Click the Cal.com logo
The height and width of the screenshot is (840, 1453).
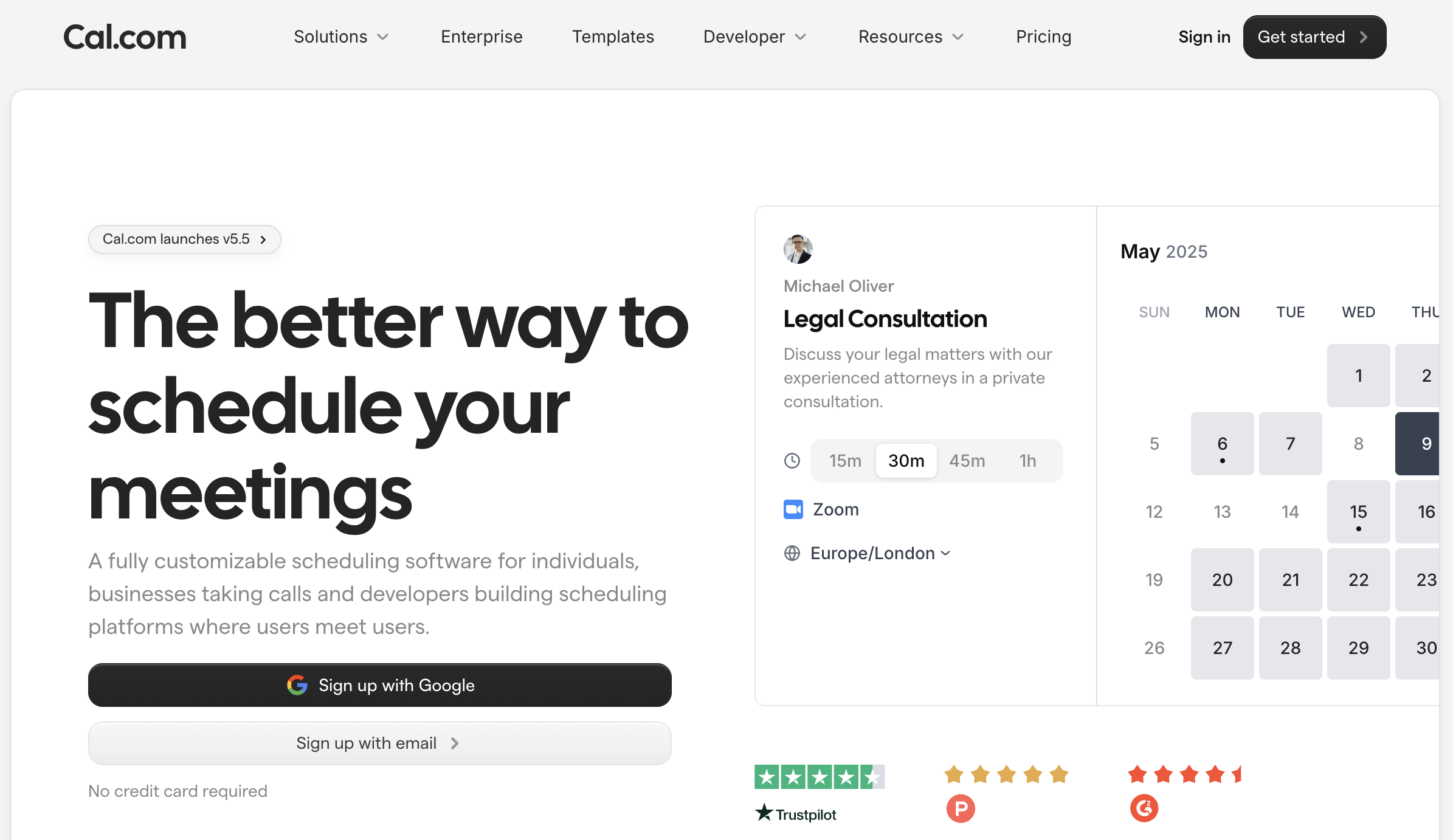pos(125,37)
